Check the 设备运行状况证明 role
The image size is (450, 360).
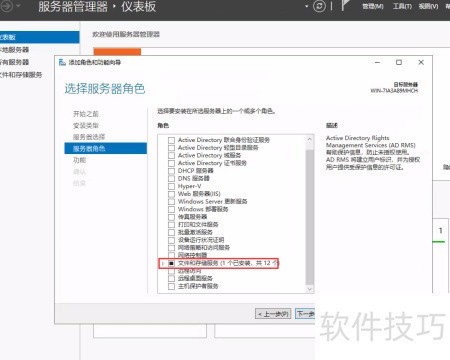171,240
